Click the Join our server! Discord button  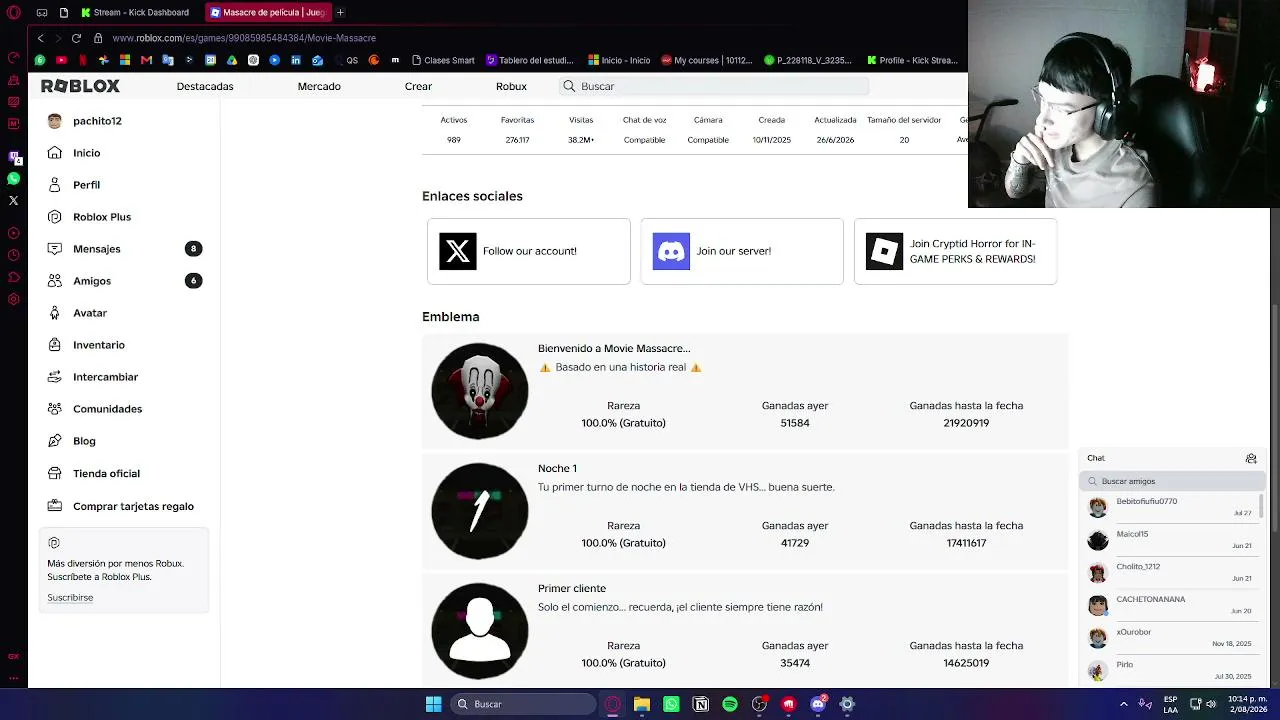coord(742,251)
